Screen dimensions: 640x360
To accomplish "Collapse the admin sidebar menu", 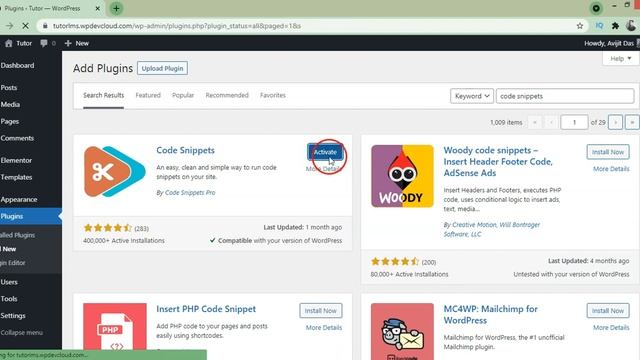I will (x=22, y=332).
